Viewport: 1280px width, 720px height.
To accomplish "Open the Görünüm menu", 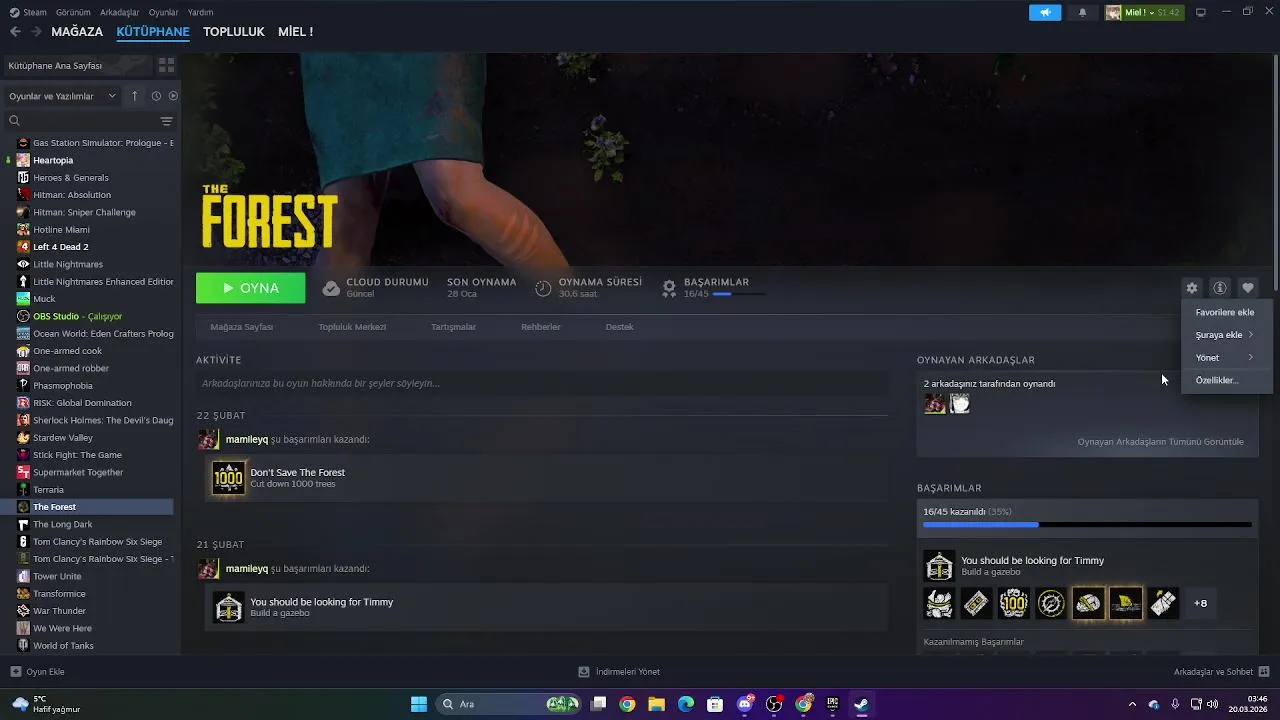I will [x=73, y=12].
